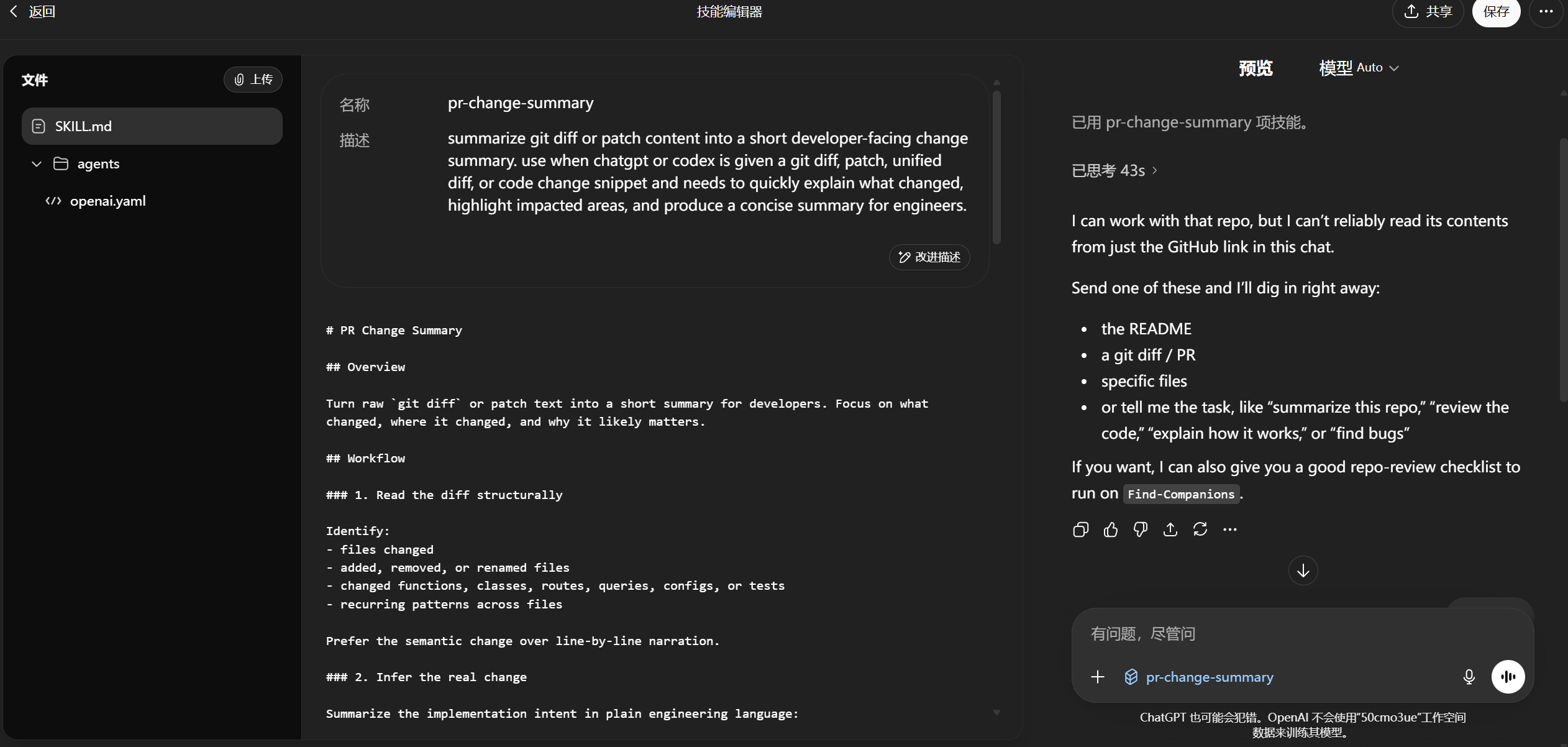
Task: Collapse the agents folder
Action: 37,164
